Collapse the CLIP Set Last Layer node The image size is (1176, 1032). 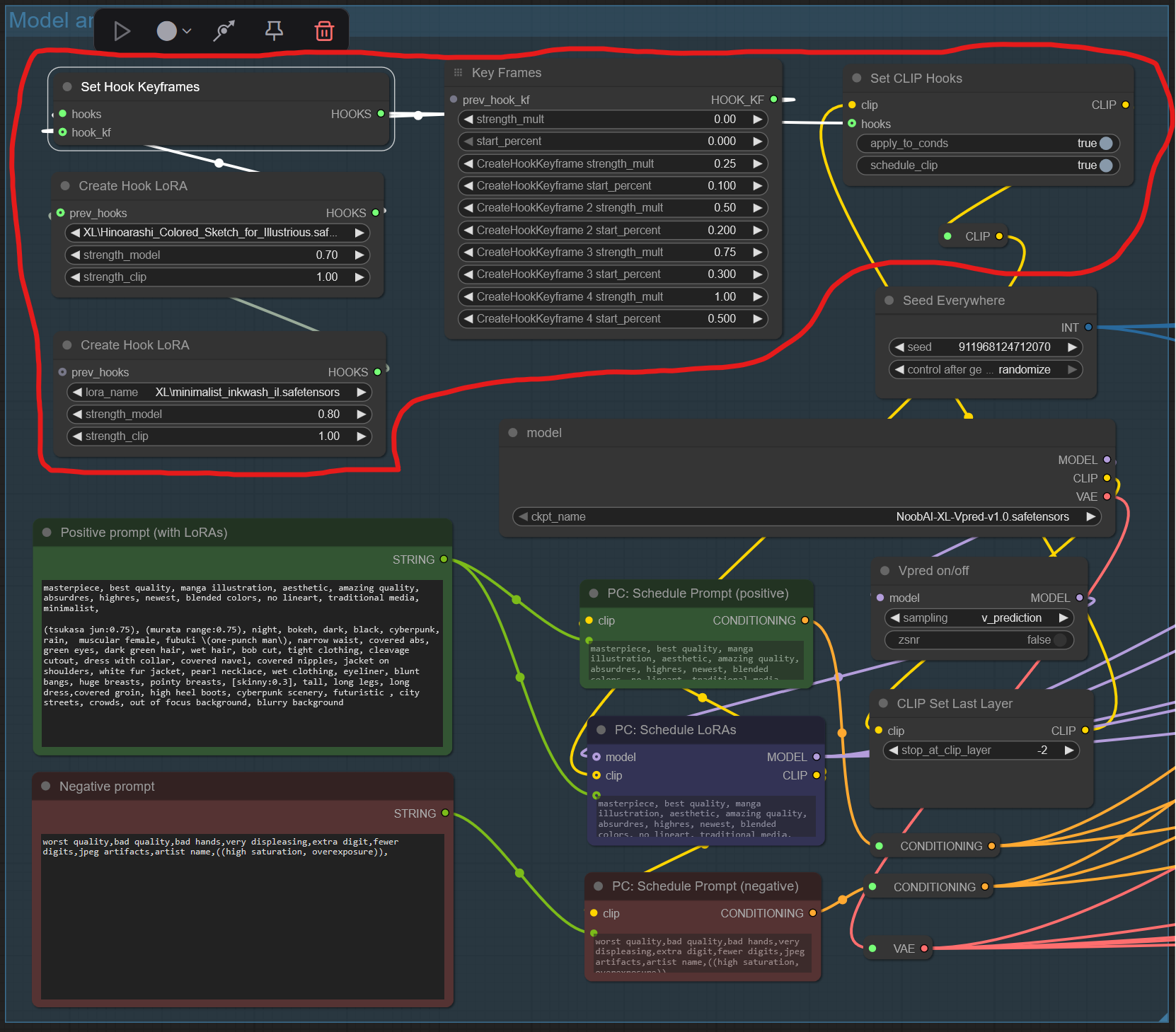click(x=883, y=704)
